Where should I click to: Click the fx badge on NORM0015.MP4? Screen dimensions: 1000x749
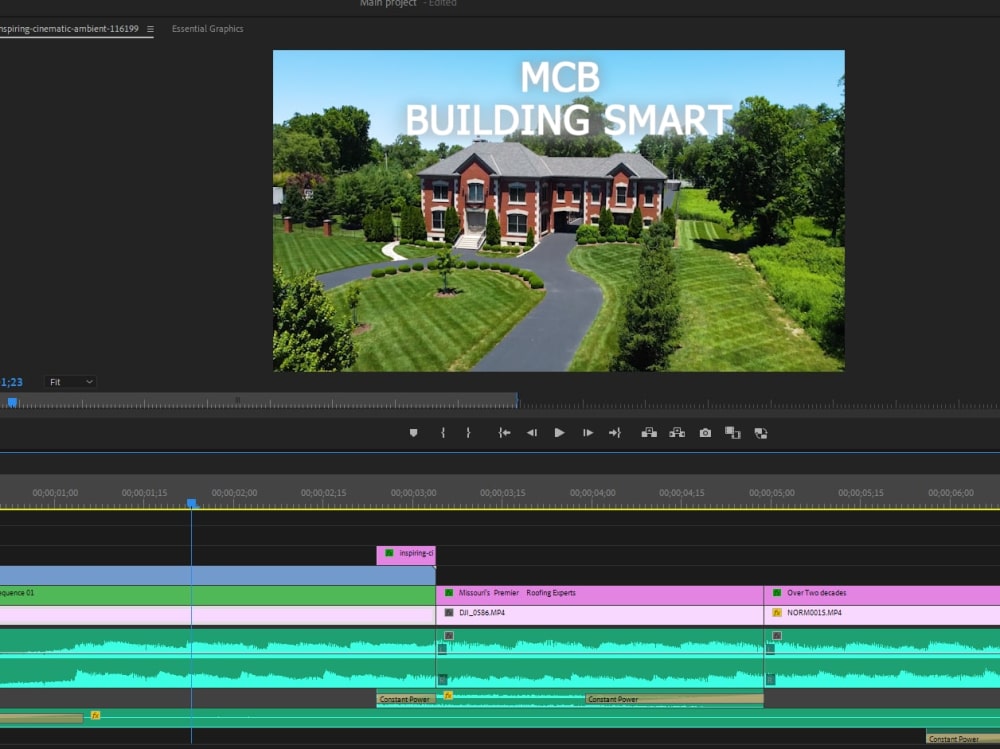[x=777, y=612]
